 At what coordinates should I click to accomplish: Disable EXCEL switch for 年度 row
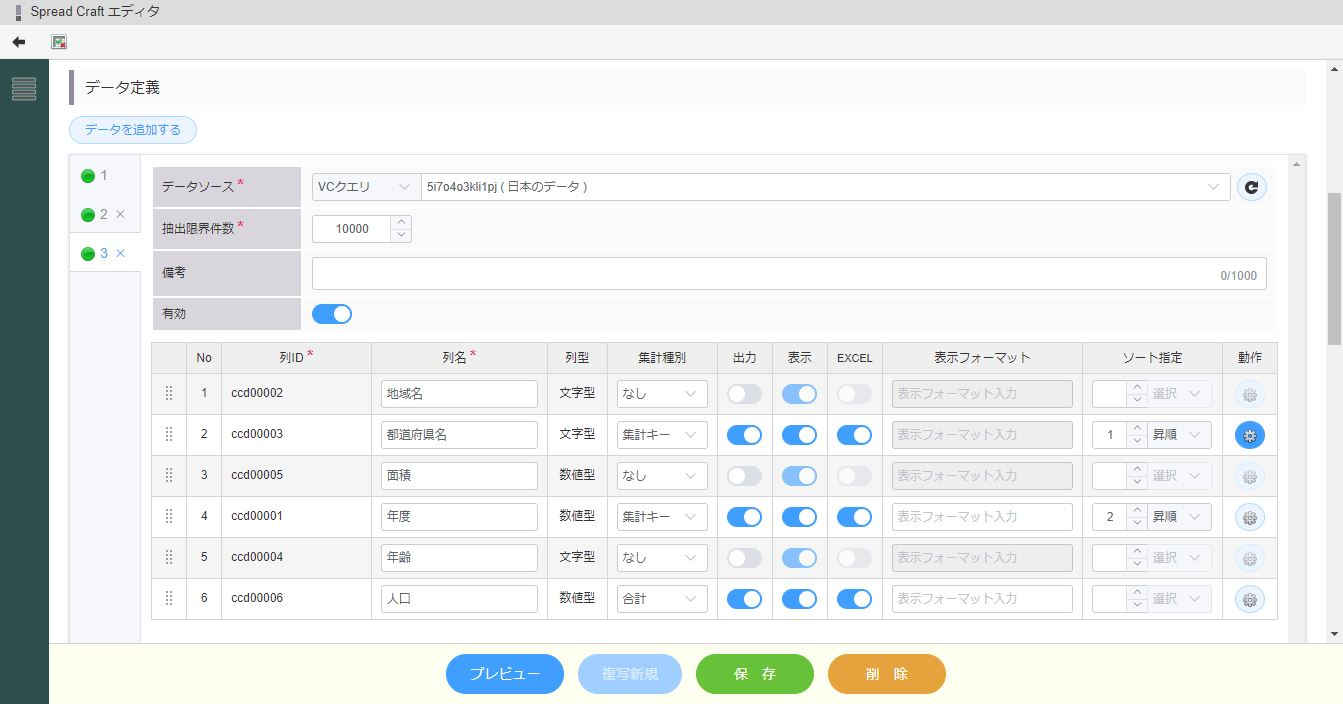[x=854, y=517]
